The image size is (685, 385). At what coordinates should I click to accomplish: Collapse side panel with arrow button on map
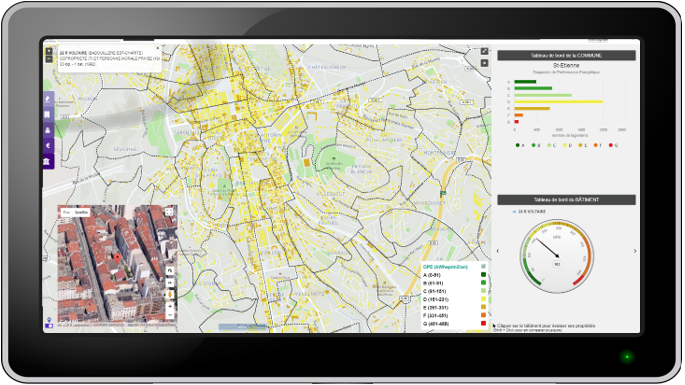tap(484, 63)
